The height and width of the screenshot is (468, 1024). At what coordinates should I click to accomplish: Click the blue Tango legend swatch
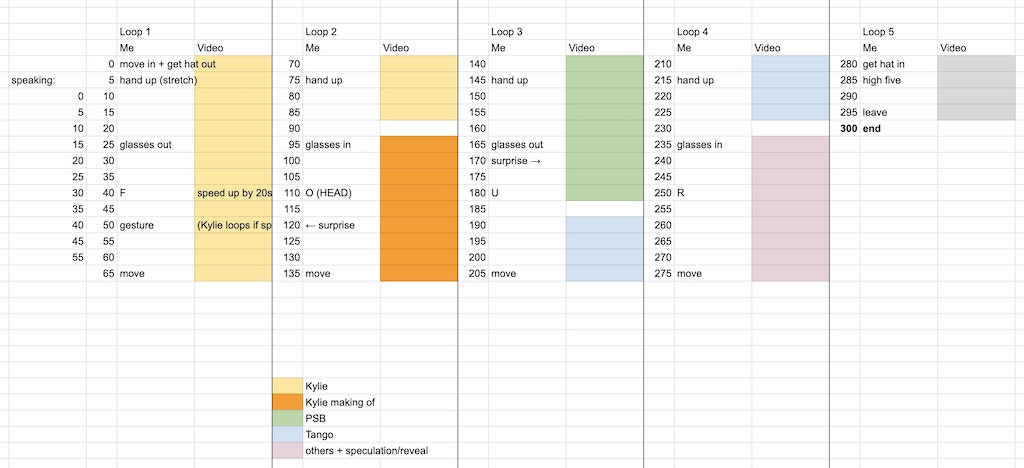(287, 434)
